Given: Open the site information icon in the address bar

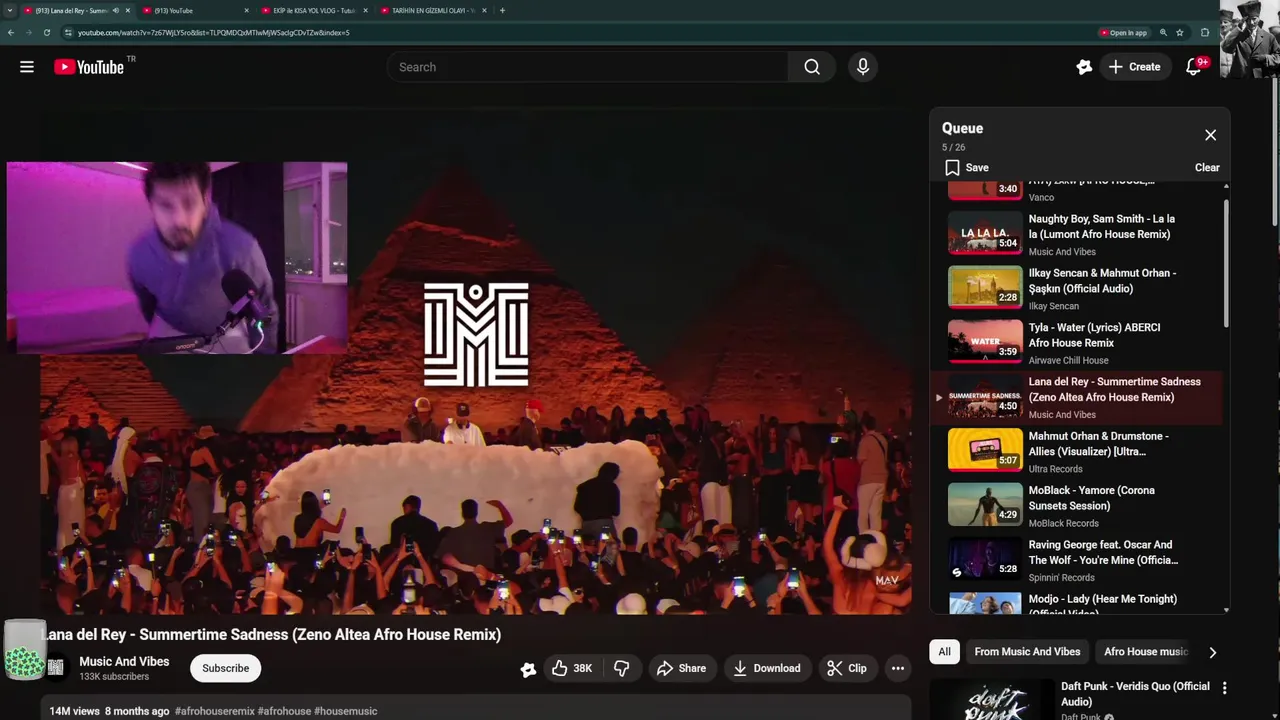Looking at the screenshot, I should 68,33.
